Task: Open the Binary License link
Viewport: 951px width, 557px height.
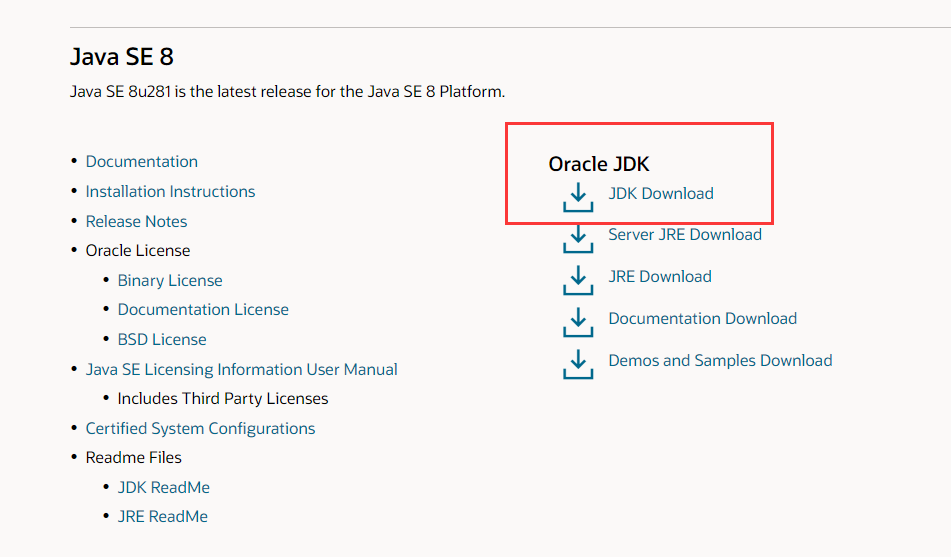Action: point(170,280)
